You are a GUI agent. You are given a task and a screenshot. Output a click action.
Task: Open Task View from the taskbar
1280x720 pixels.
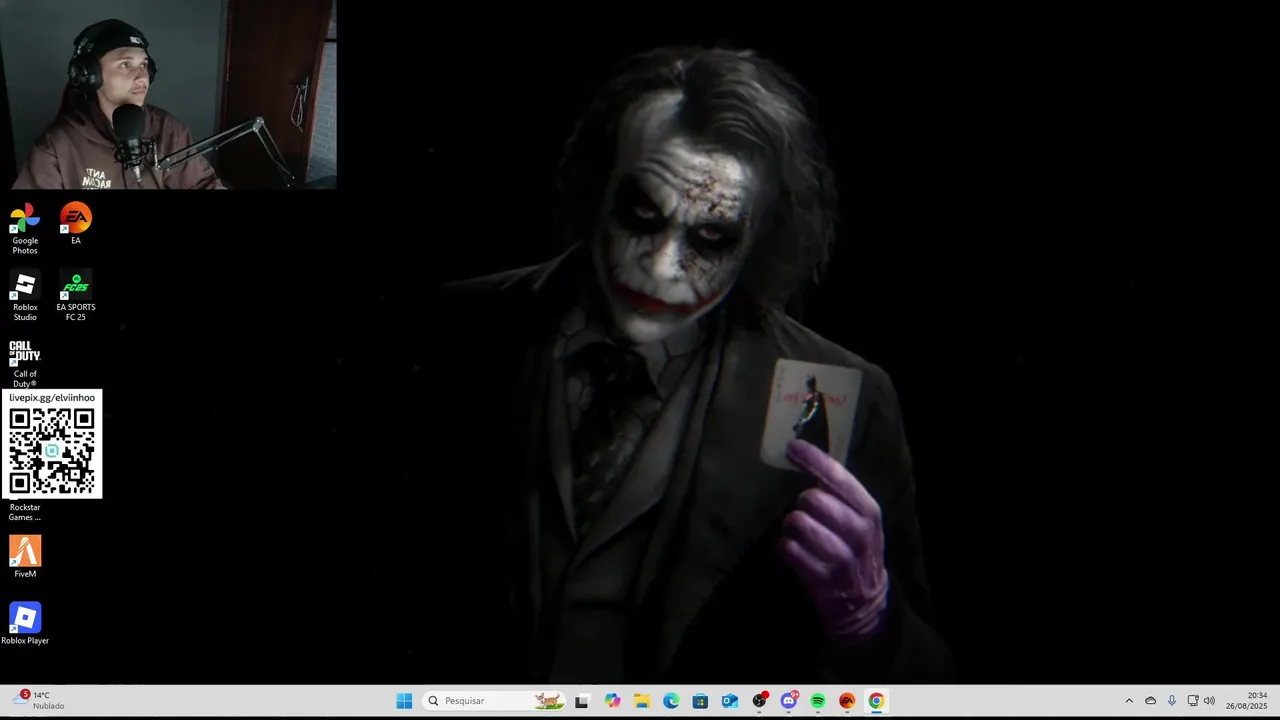(582, 701)
